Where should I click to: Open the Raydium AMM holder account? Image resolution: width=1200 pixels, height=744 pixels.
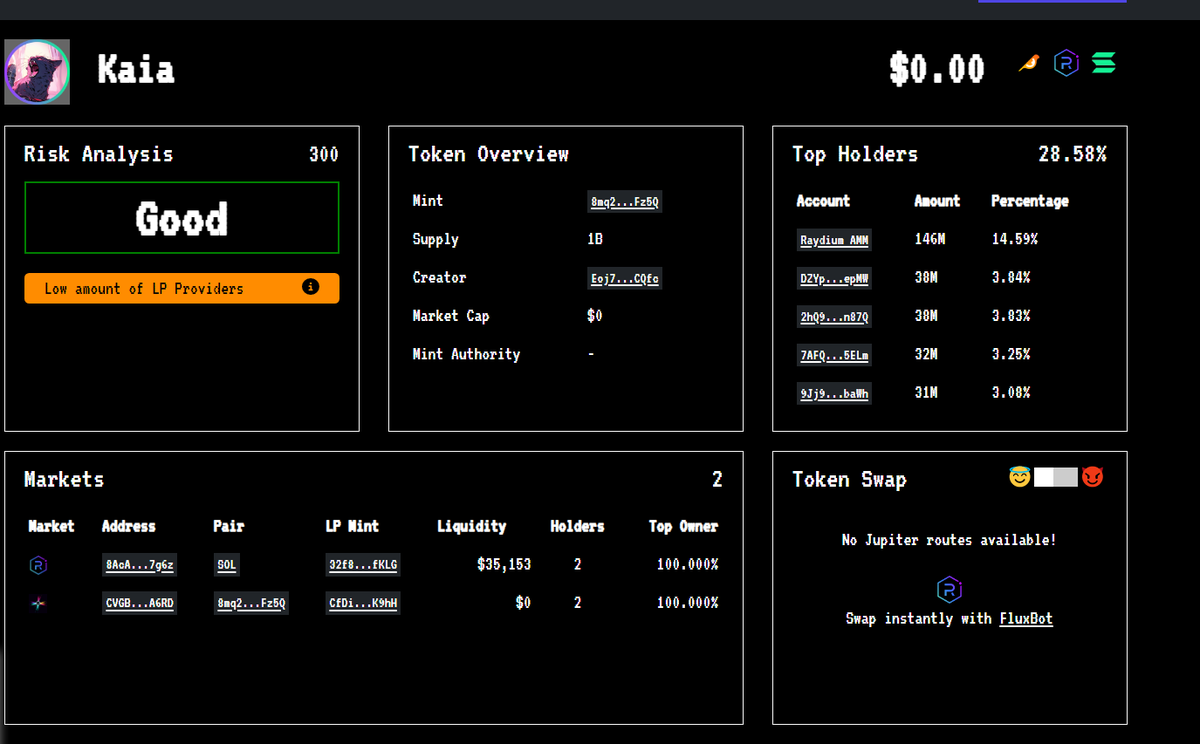point(834,240)
